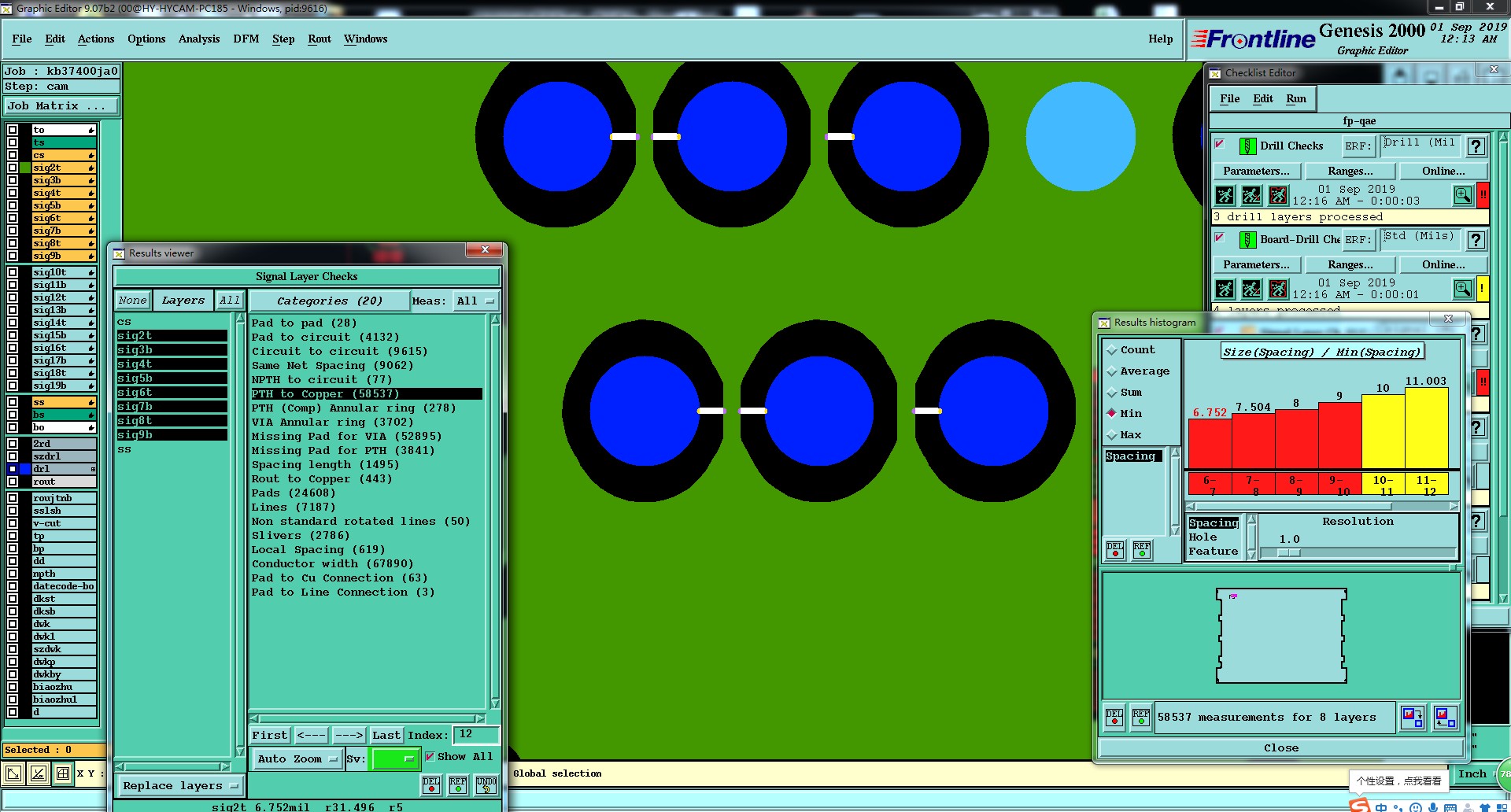Click the measure/angle tool icon at bottom left
The width and height of the screenshot is (1511, 812).
click(39, 773)
